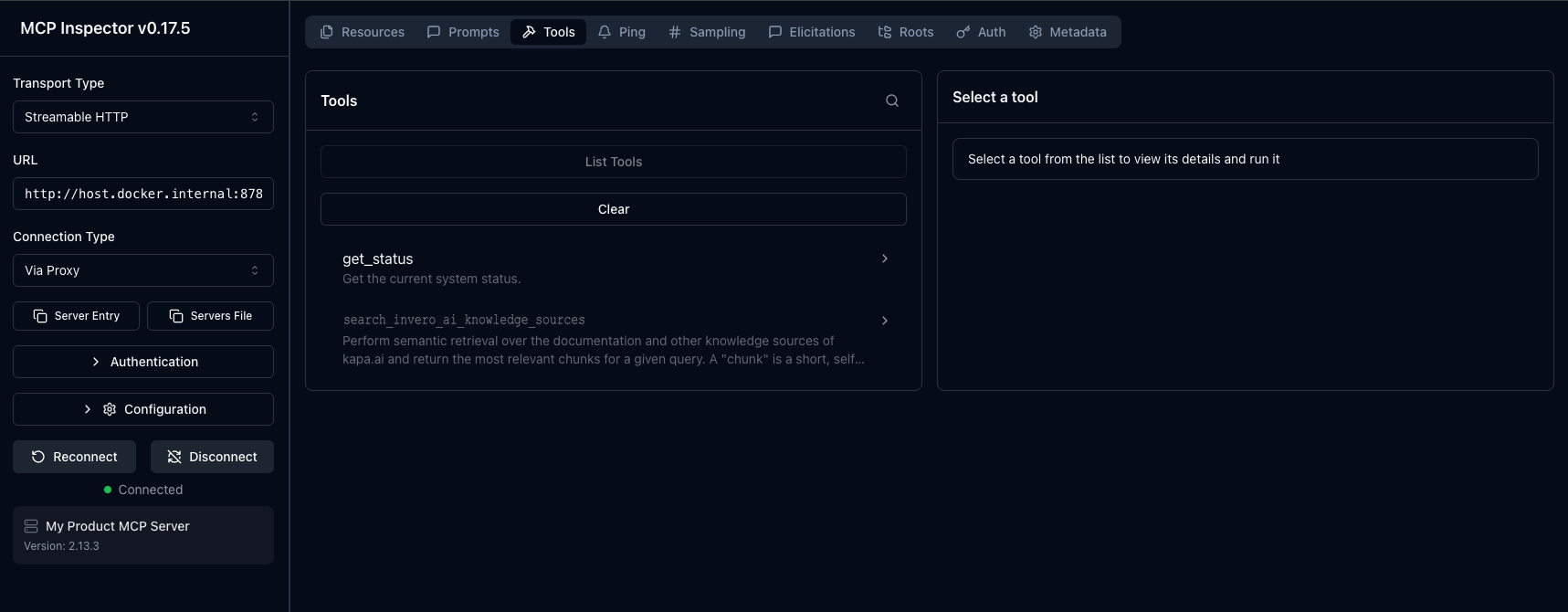Click the green connection status dot
Image resolution: width=1568 pixels, height=612 pixels.
[x=108, y=490]
